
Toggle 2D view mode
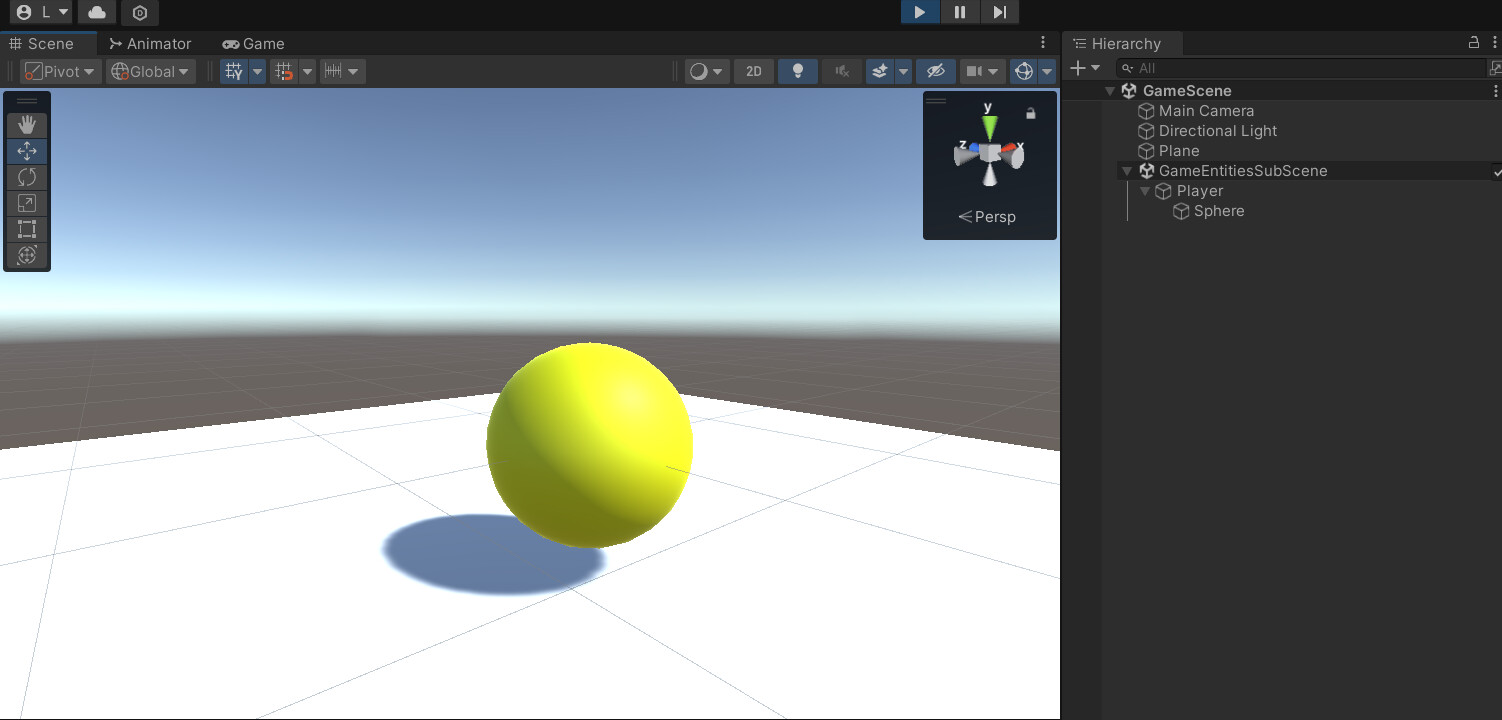tap(753, 71)
